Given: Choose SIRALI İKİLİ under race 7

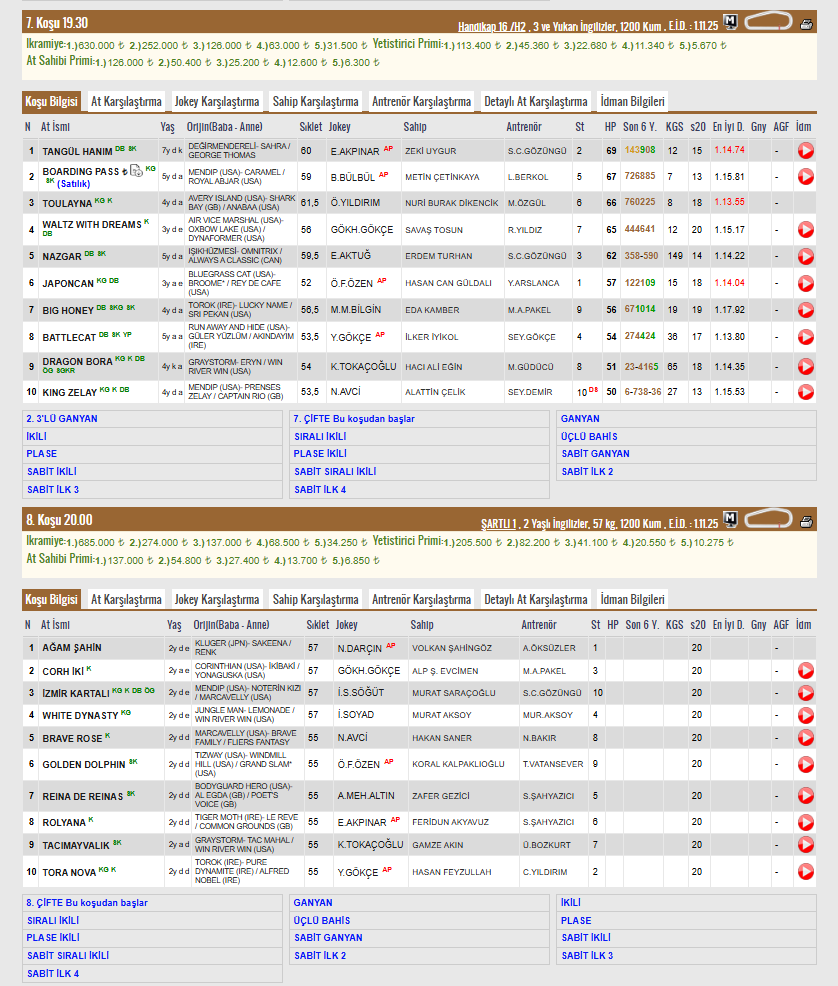Looking at the screenshot, I should tap(320, 436).
